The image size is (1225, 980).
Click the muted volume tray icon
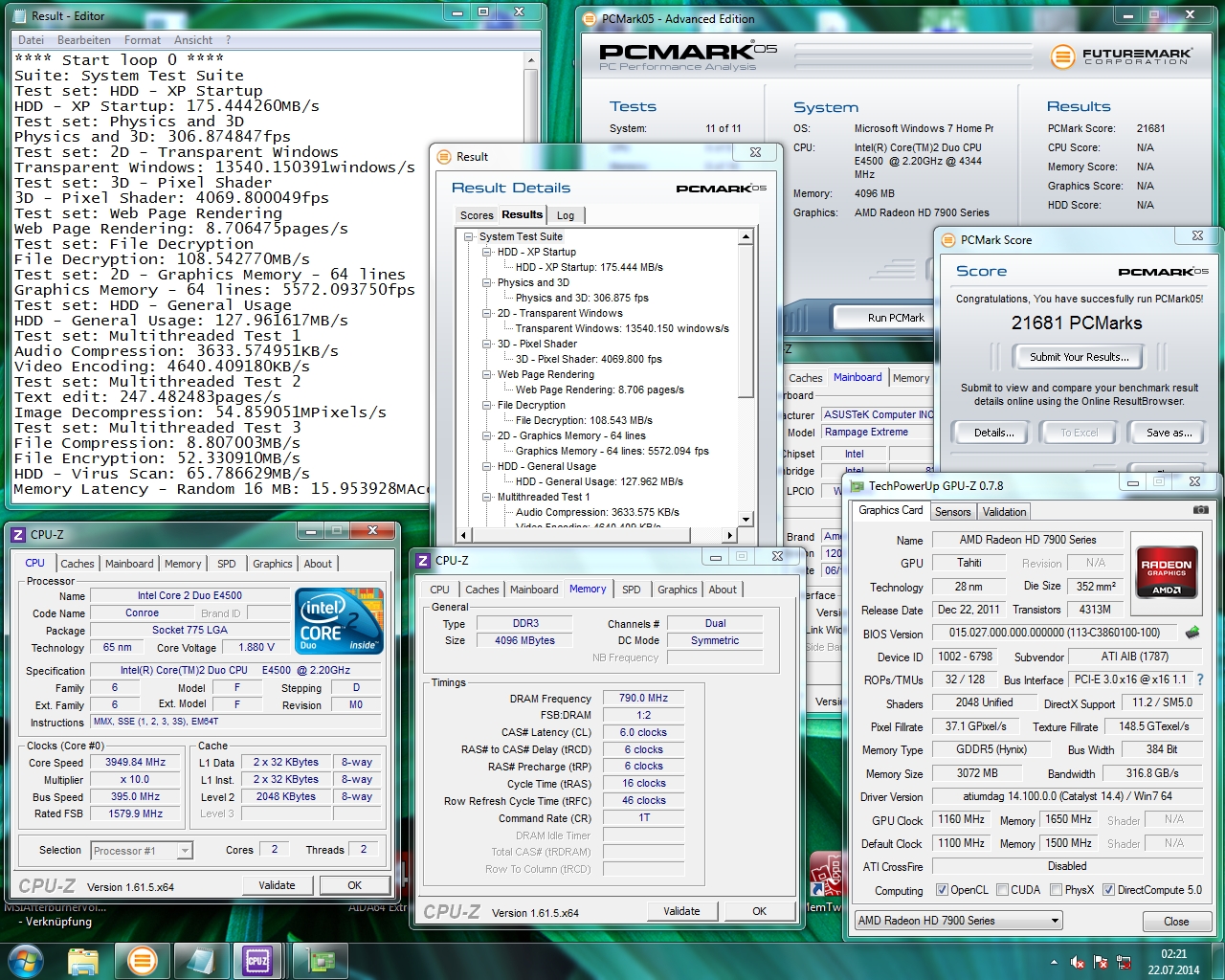tap(1078, 962)
